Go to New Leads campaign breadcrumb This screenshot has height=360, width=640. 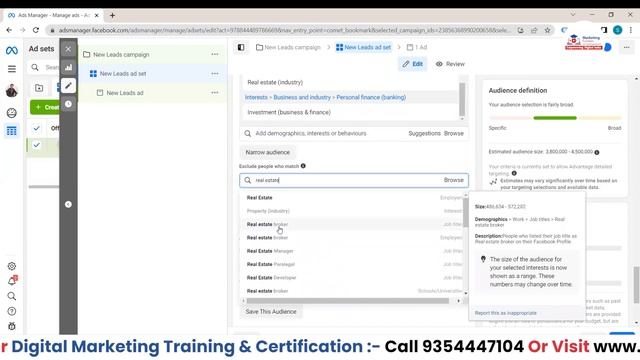click(x=288, y=47)
